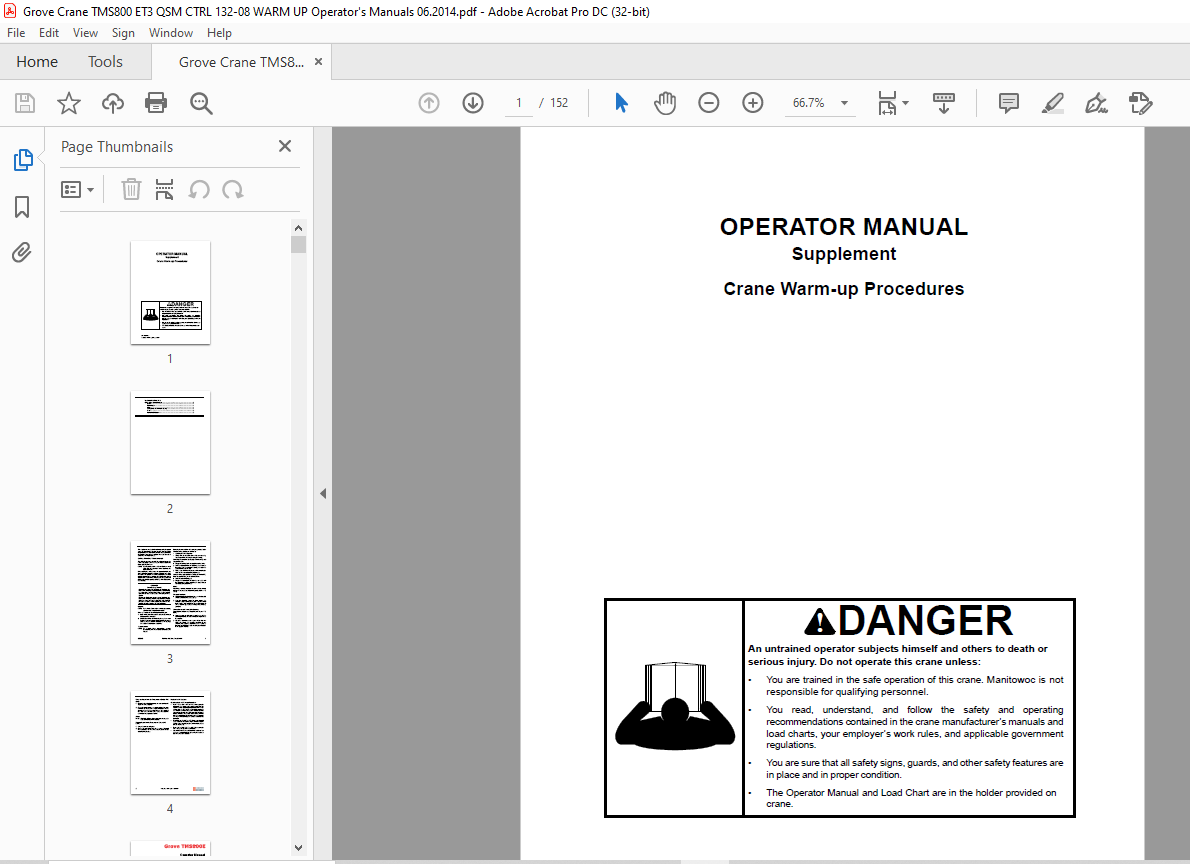Click the Fit page width tool
1190x864 pixels.
[887, 102]
